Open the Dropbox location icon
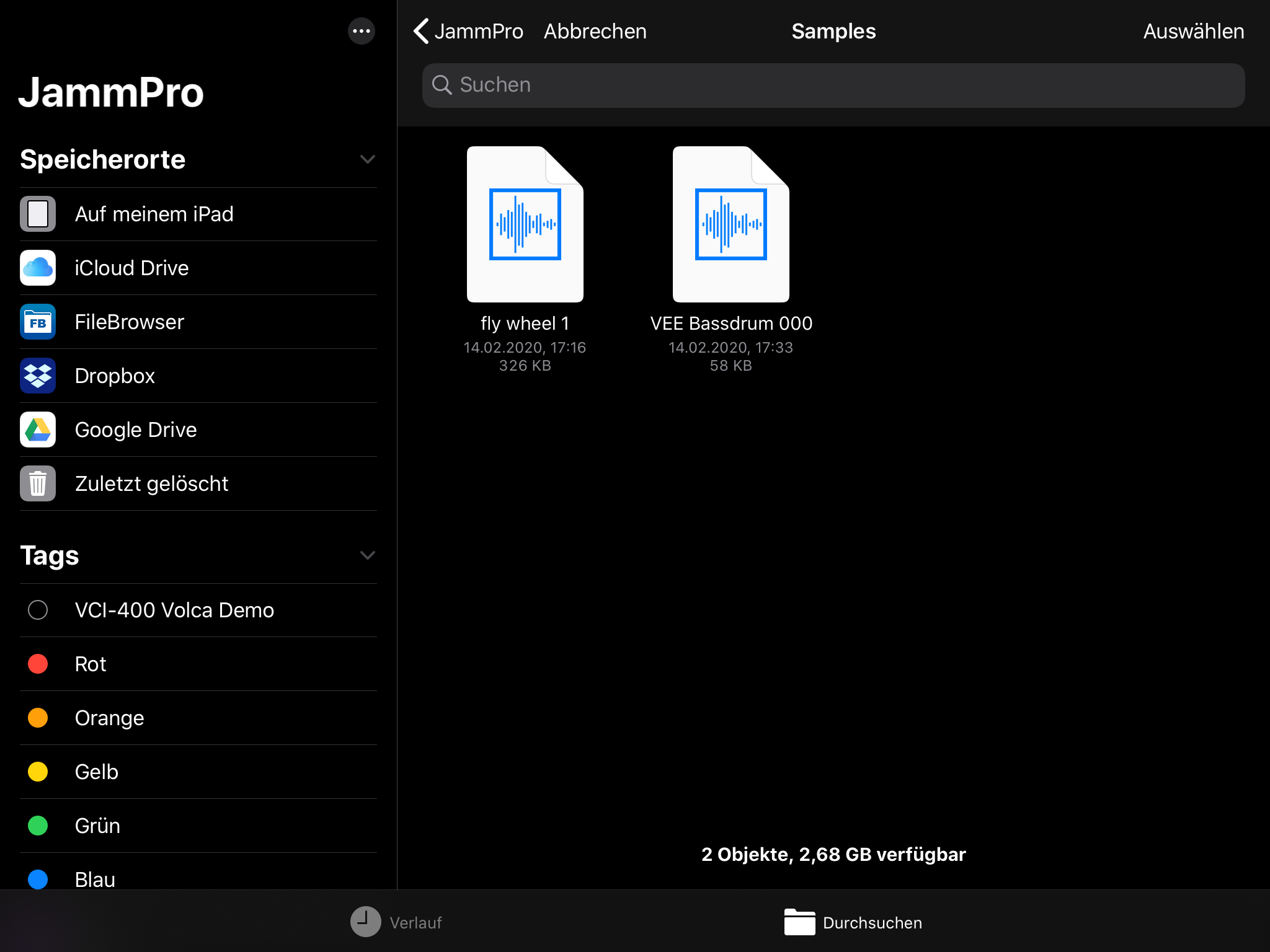This screenshot has width=1270, height=952. (38, 376)
